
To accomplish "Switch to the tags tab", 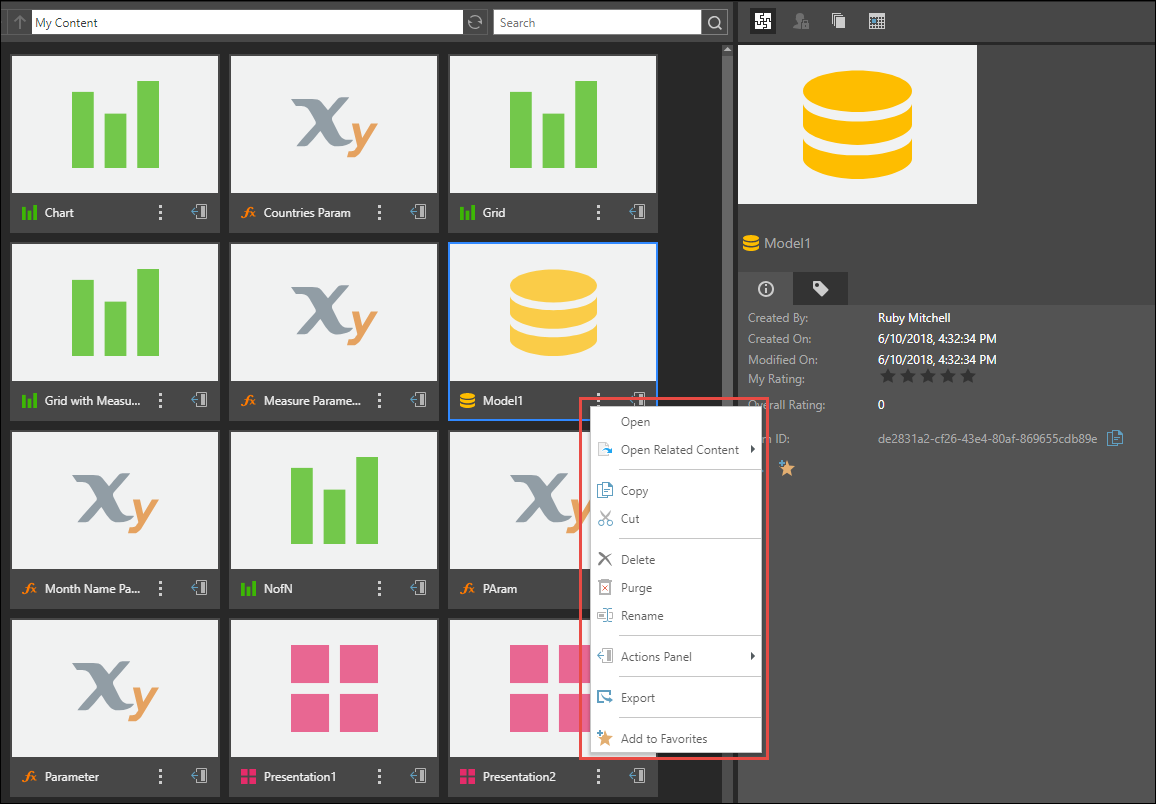I will (820, 289).
